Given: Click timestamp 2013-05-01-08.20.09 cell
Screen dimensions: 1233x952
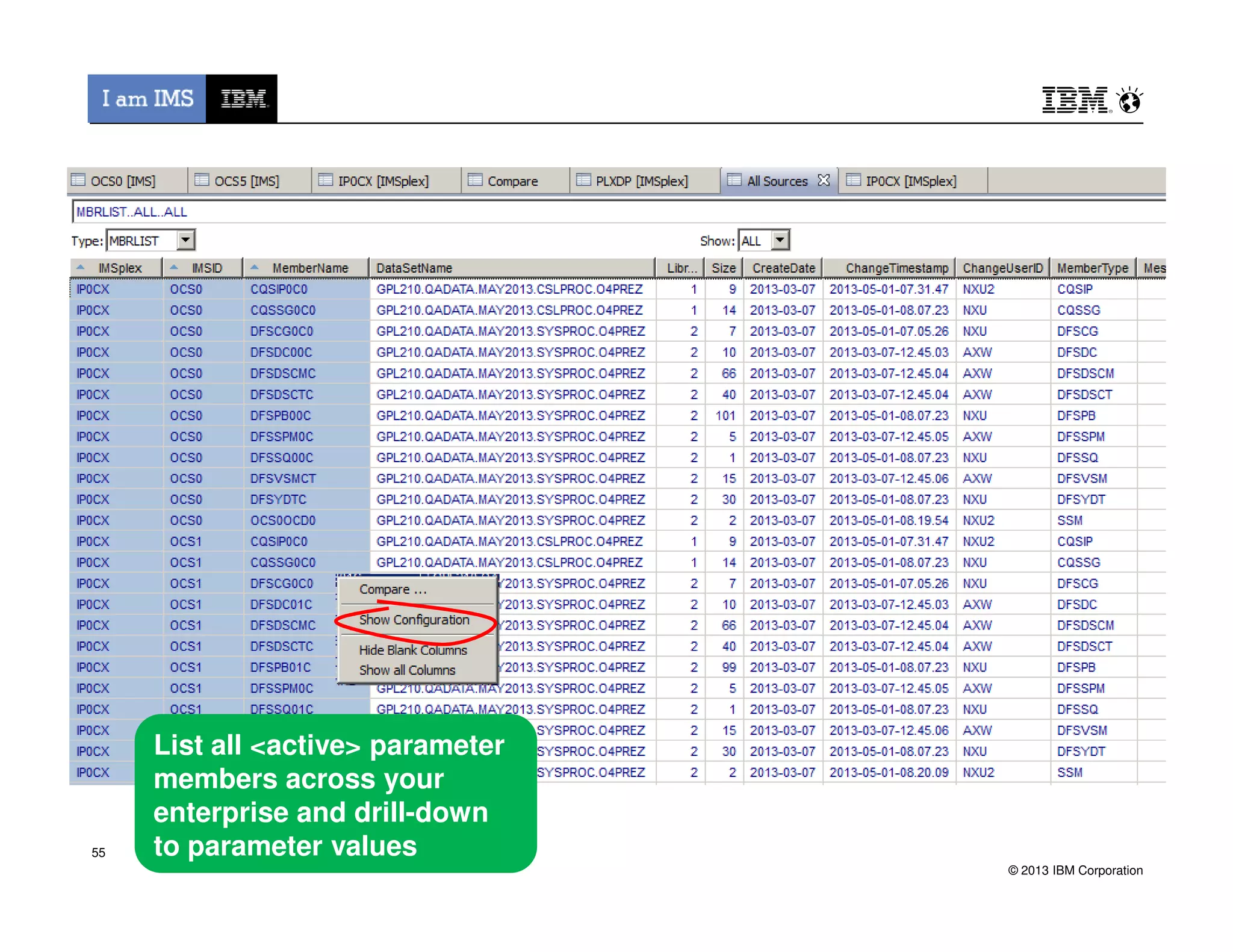Looking at the screenshot, I should pyautogui.click(x=889, y=772).
